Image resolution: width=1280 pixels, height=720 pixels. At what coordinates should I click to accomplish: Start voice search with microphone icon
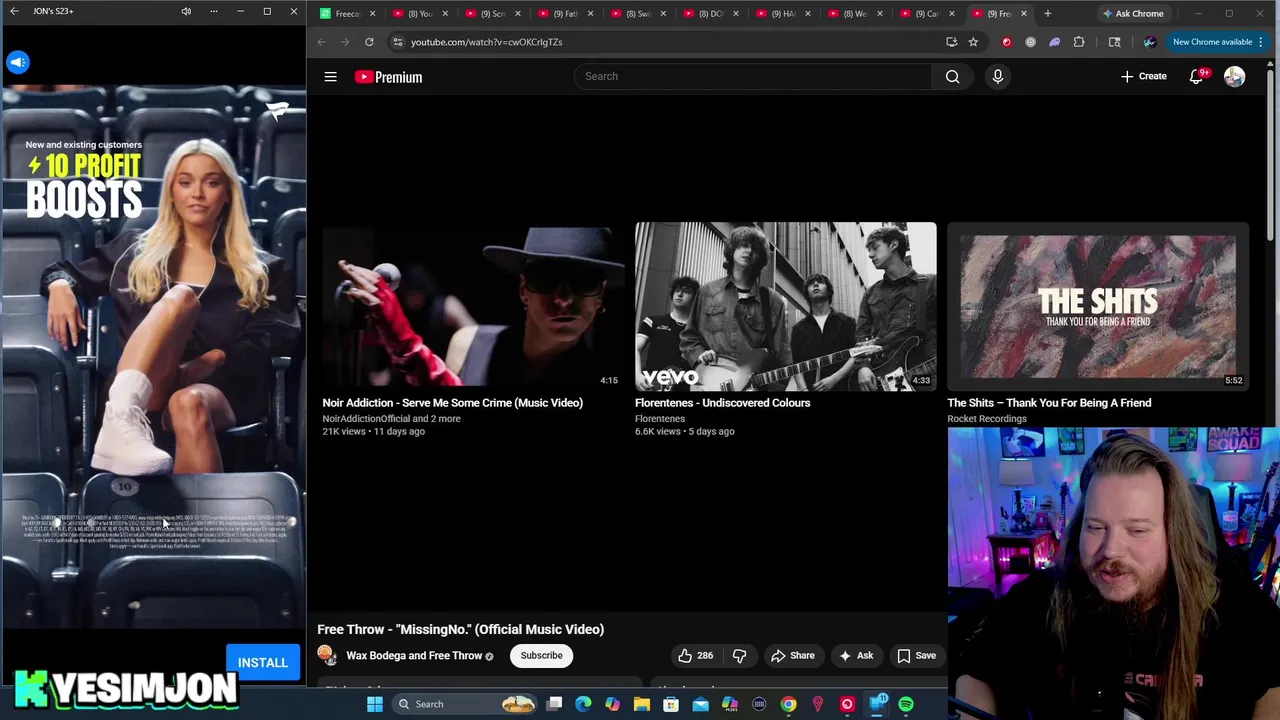(997, 76)
